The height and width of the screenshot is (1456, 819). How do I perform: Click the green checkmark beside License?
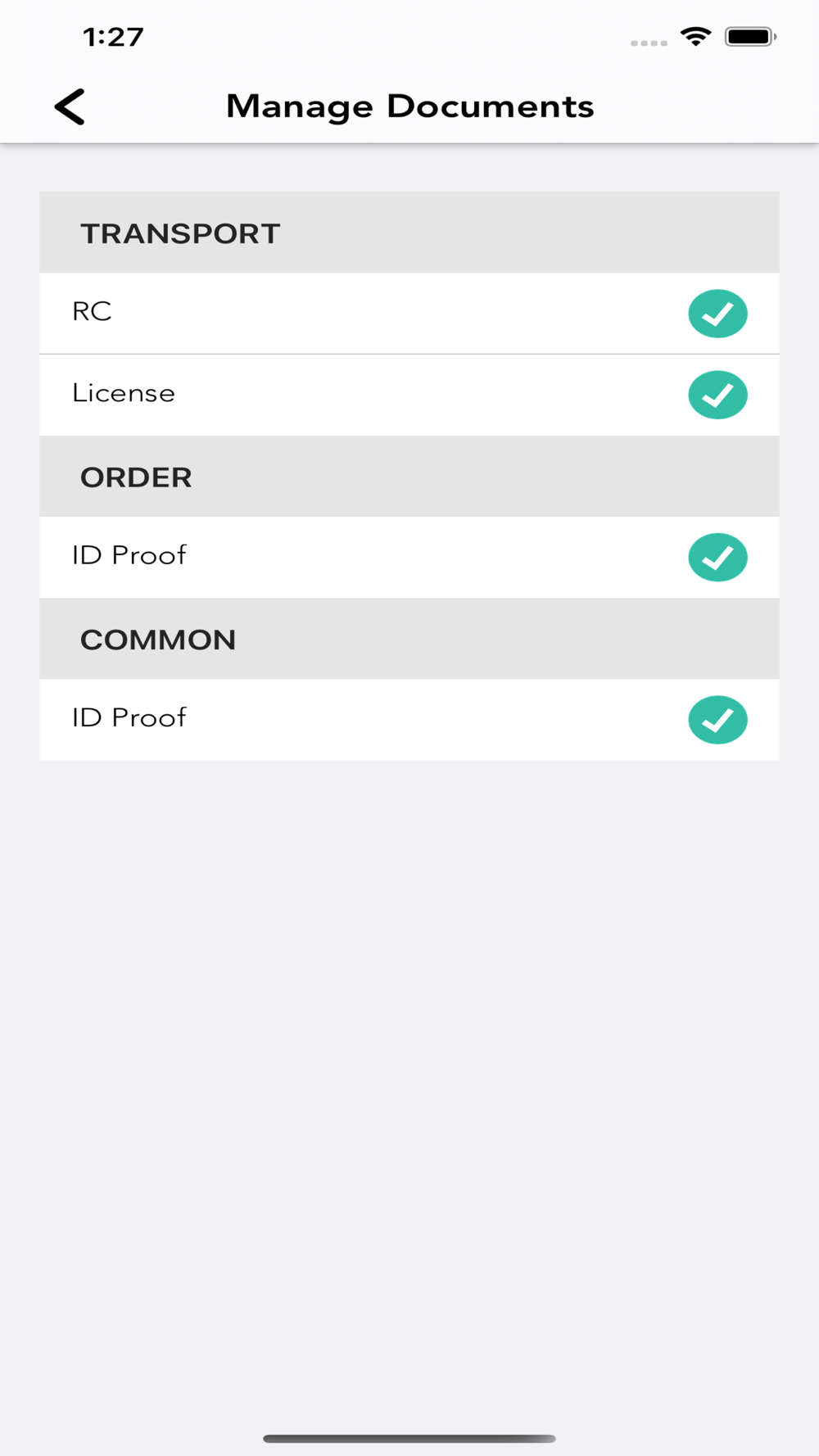[717, 395]
